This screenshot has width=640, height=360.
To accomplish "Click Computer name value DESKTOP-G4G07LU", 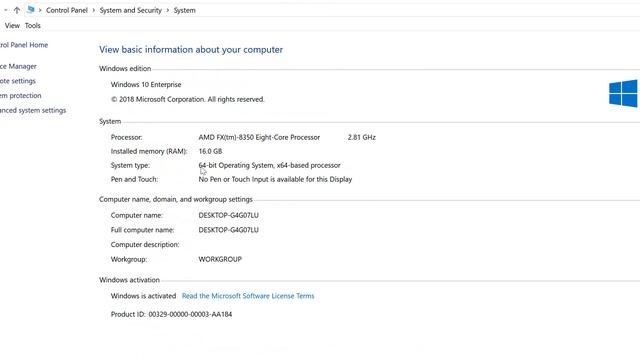I will [x=229, y=215].
